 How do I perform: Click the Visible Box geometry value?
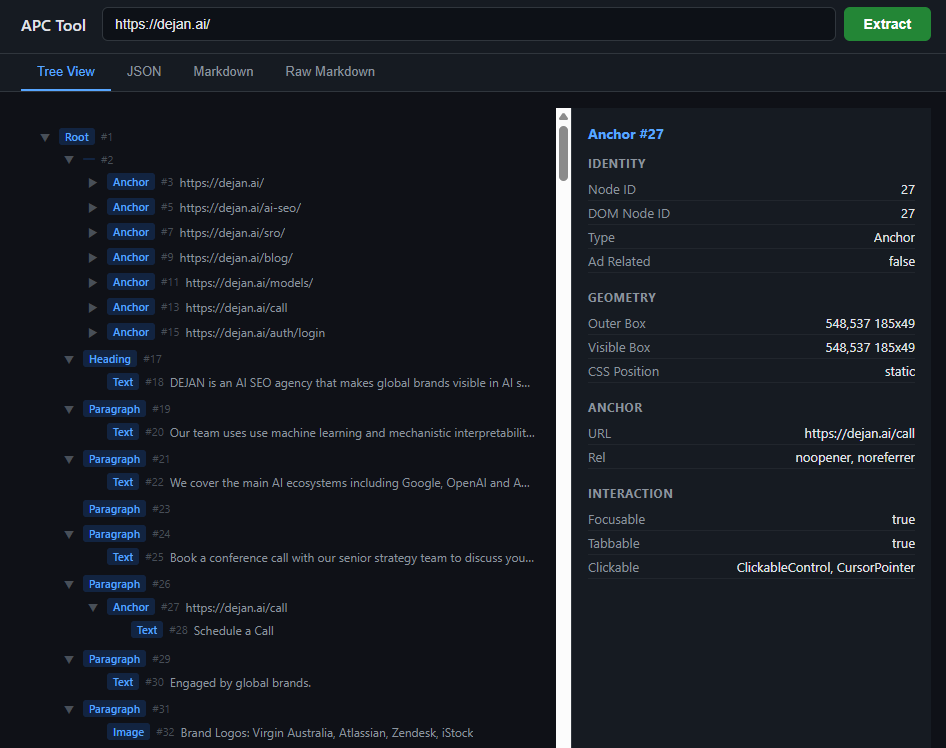tap(870, 348)
